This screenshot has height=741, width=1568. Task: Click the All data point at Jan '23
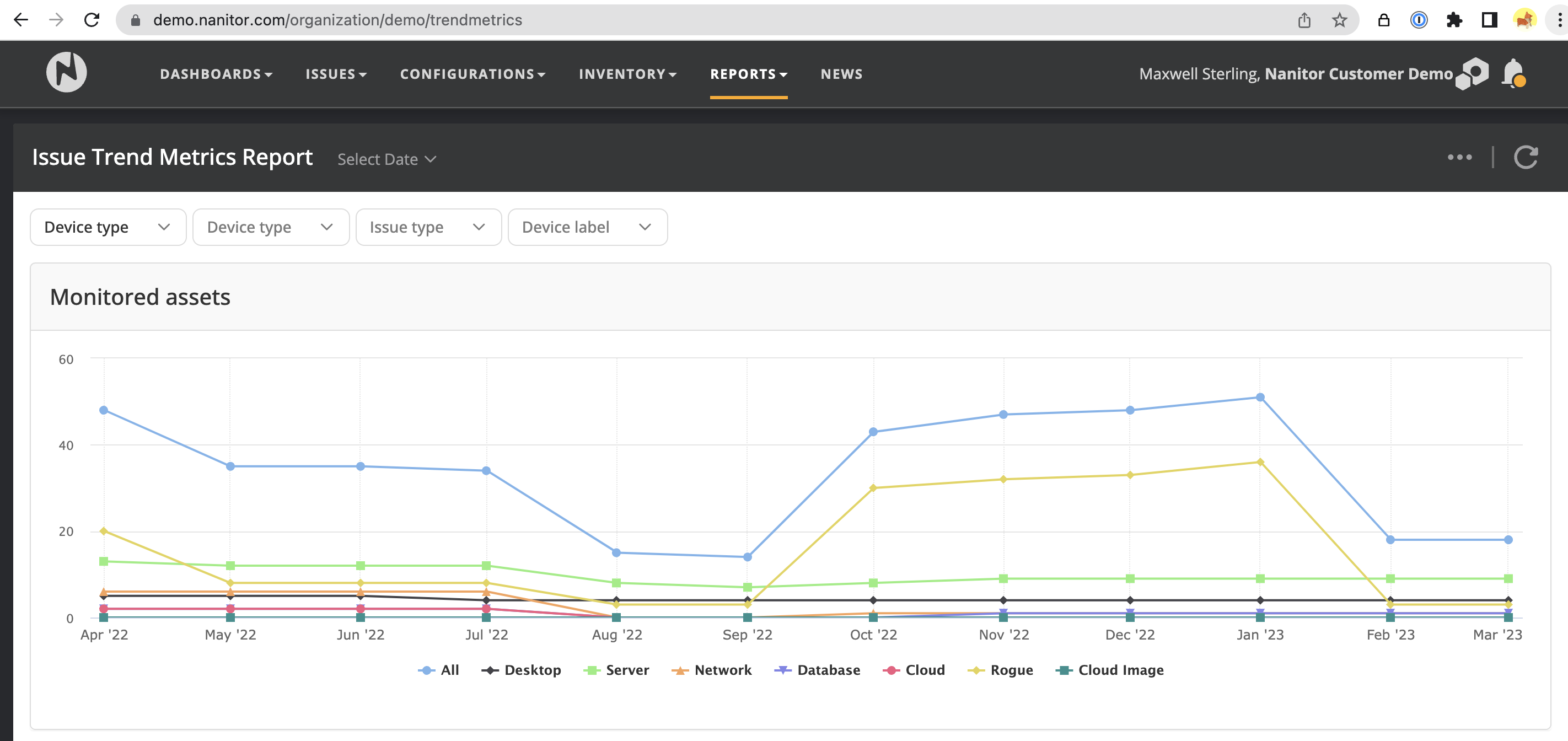click(1260, 398)
